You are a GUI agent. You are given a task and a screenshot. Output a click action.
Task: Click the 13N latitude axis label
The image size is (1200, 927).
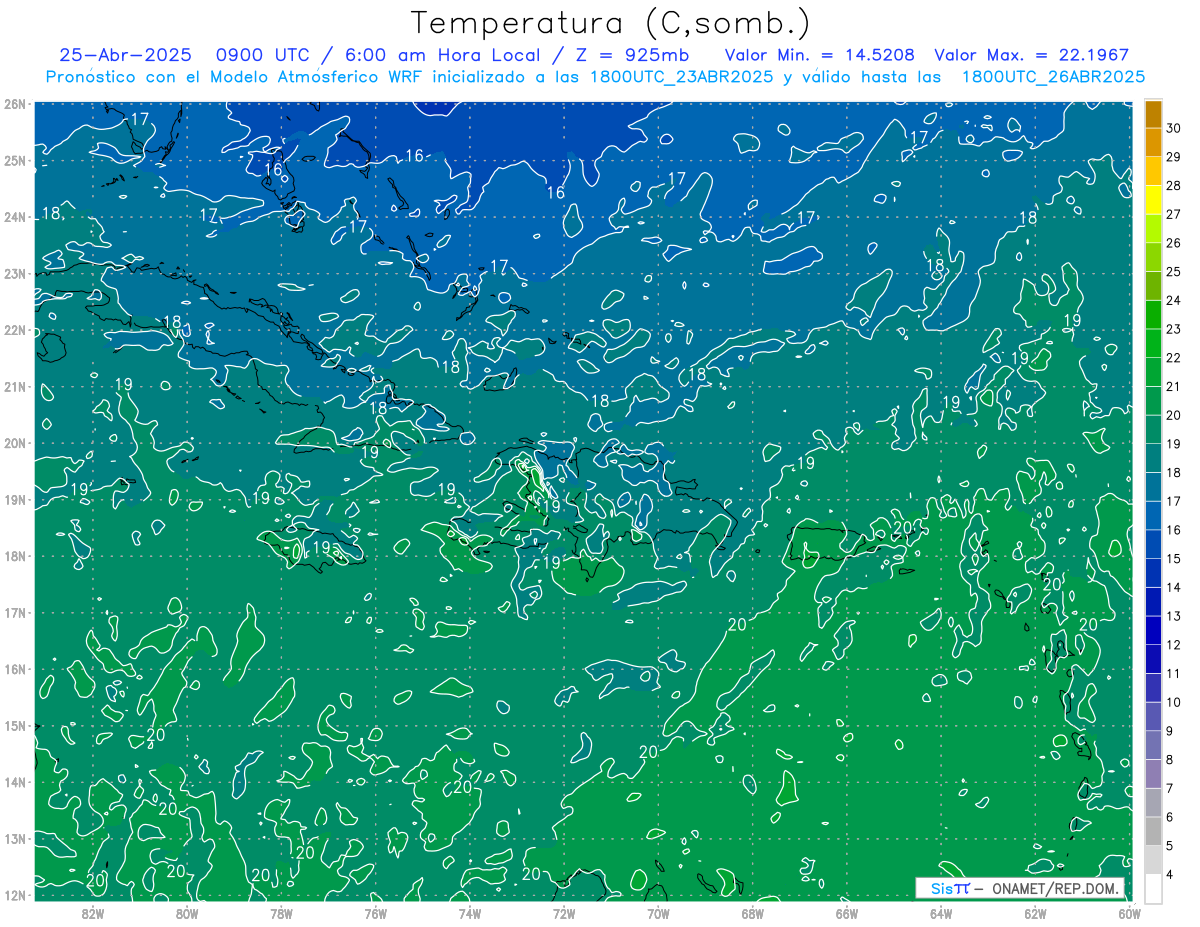(x=14, y=838)
